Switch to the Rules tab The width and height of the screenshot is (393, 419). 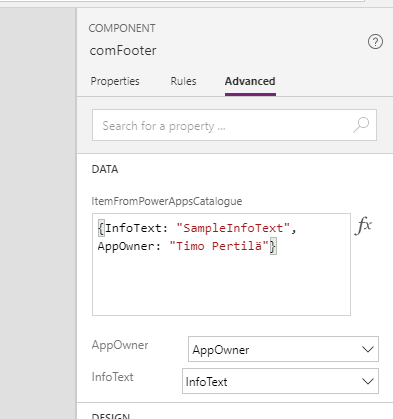[183, 81]
